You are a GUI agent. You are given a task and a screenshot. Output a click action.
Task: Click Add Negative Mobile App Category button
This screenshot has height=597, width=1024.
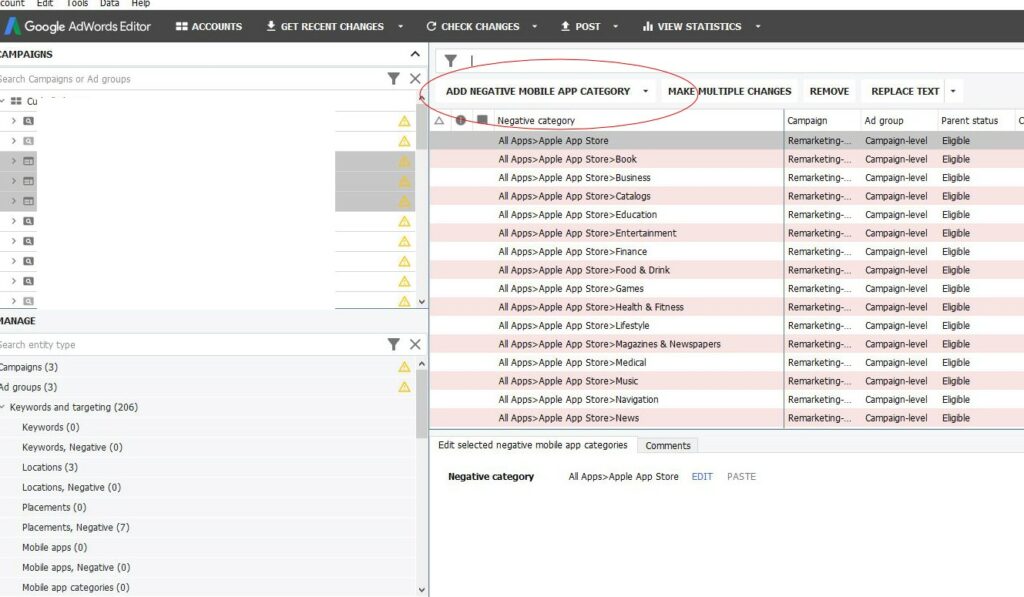click(x=537, y=91)
